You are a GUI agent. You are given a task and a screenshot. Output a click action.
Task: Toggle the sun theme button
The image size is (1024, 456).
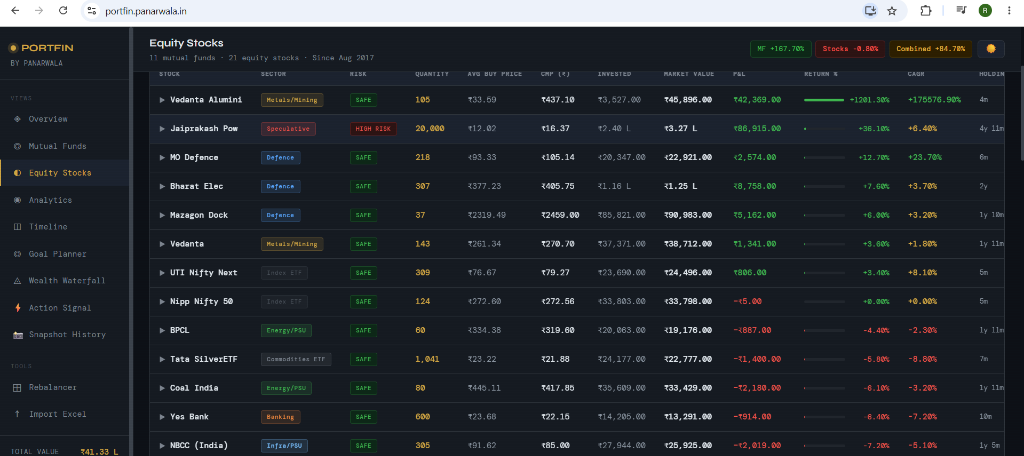coord(991,49)
